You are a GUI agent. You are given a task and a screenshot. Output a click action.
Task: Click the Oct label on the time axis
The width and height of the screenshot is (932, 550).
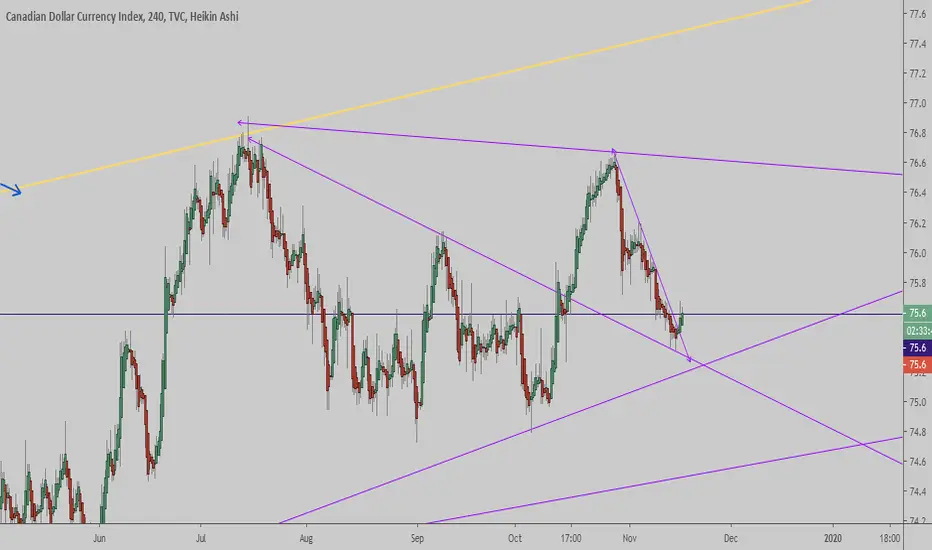[515, 538]
